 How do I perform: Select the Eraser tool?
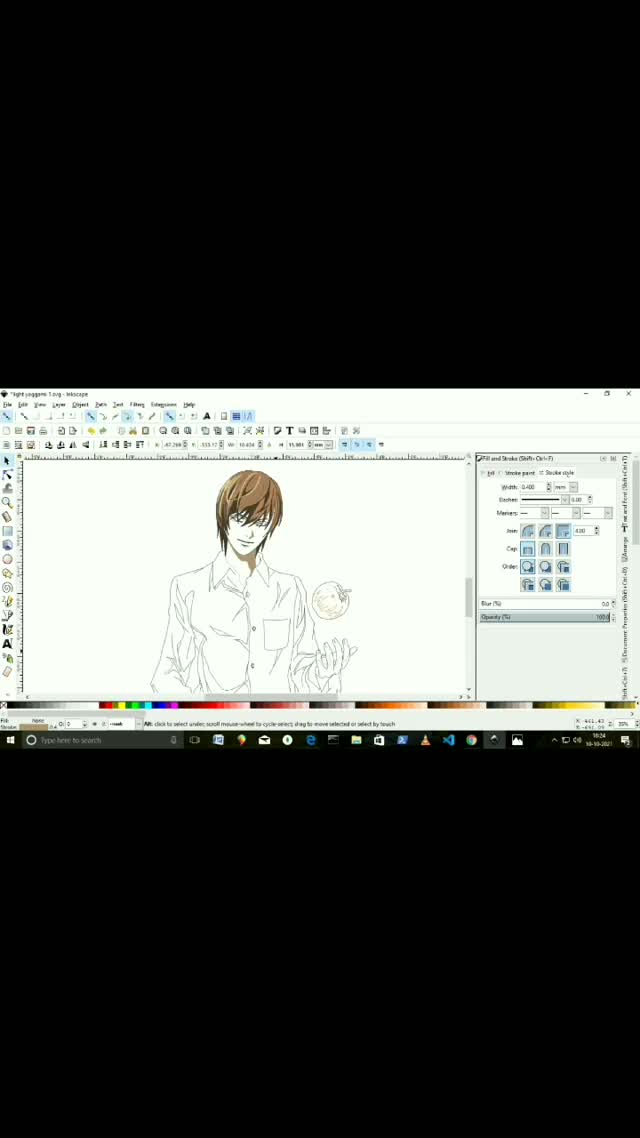pos(7,672)
